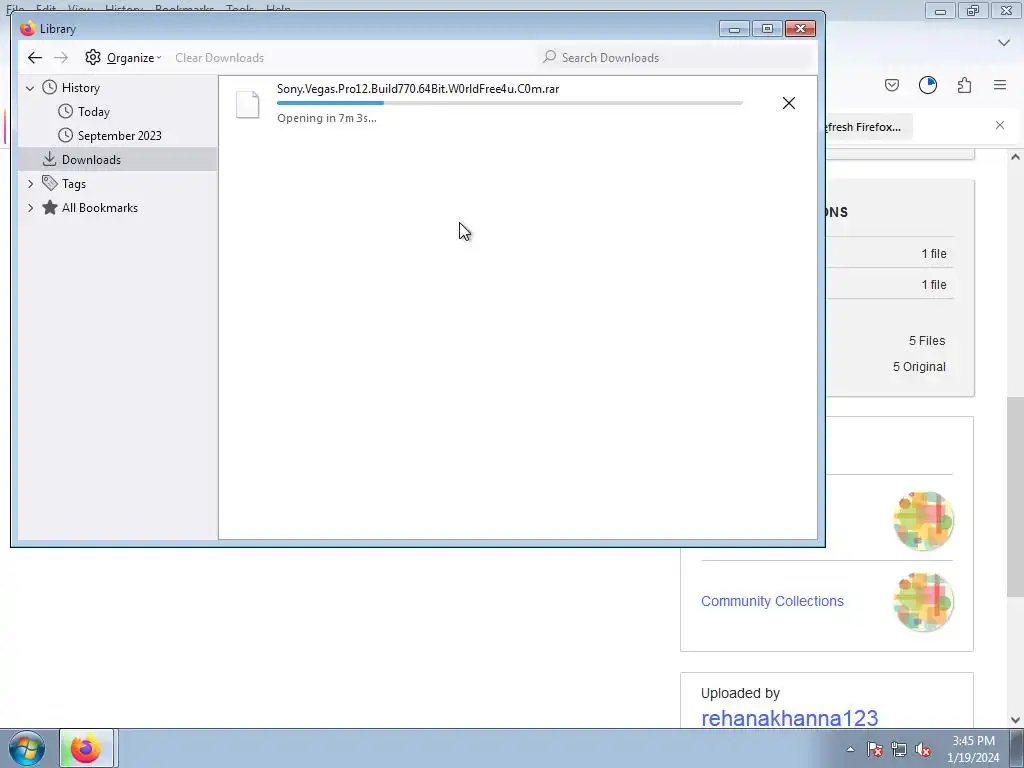Click Firefox icon in the taskbar
Image resolution: width=1024 pixels, height=768 pixels.
click(x=86, y=748)
